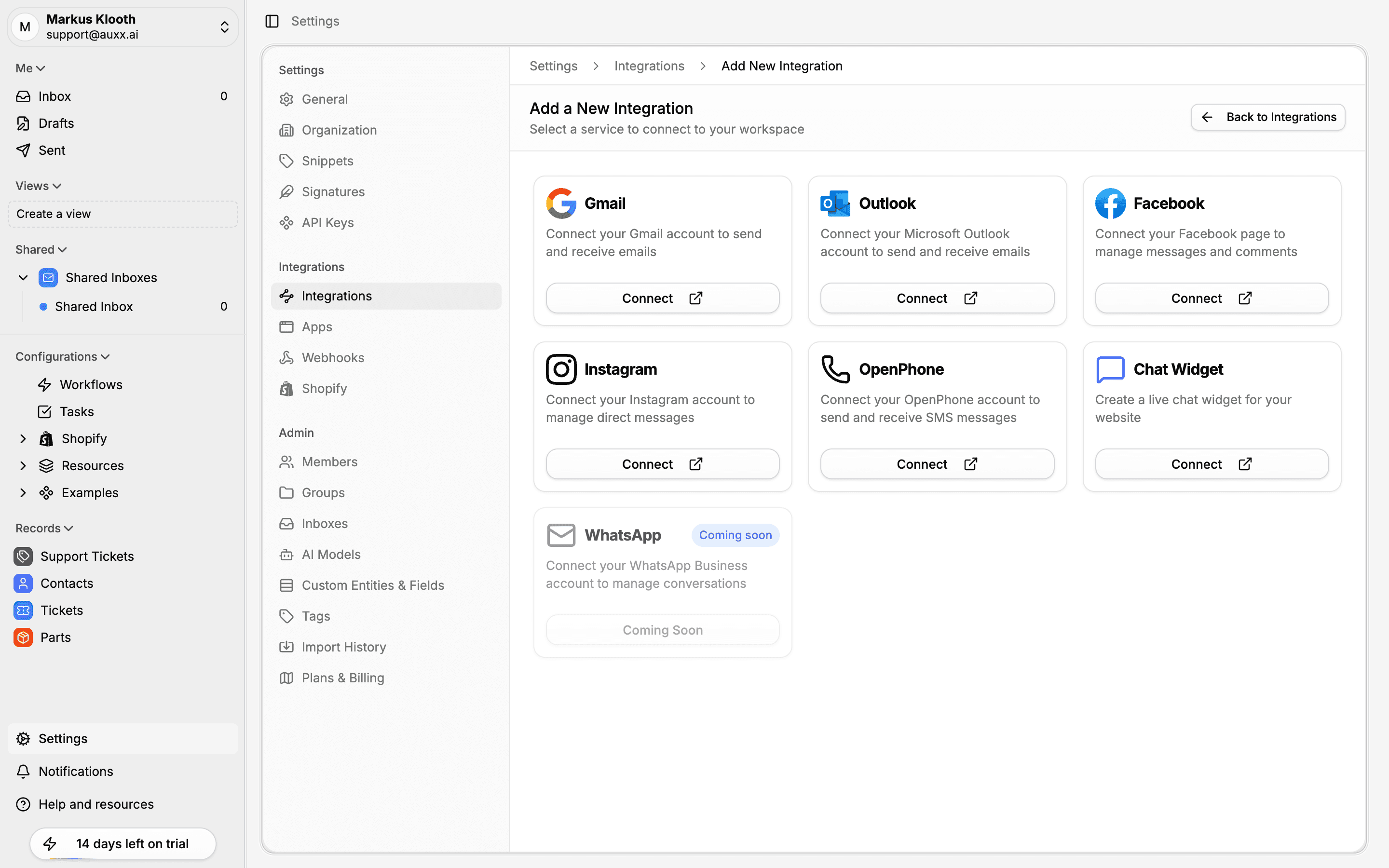The image size is (1389, 868).
Task: Click the Contacts person icon
Action: point(23,583)
